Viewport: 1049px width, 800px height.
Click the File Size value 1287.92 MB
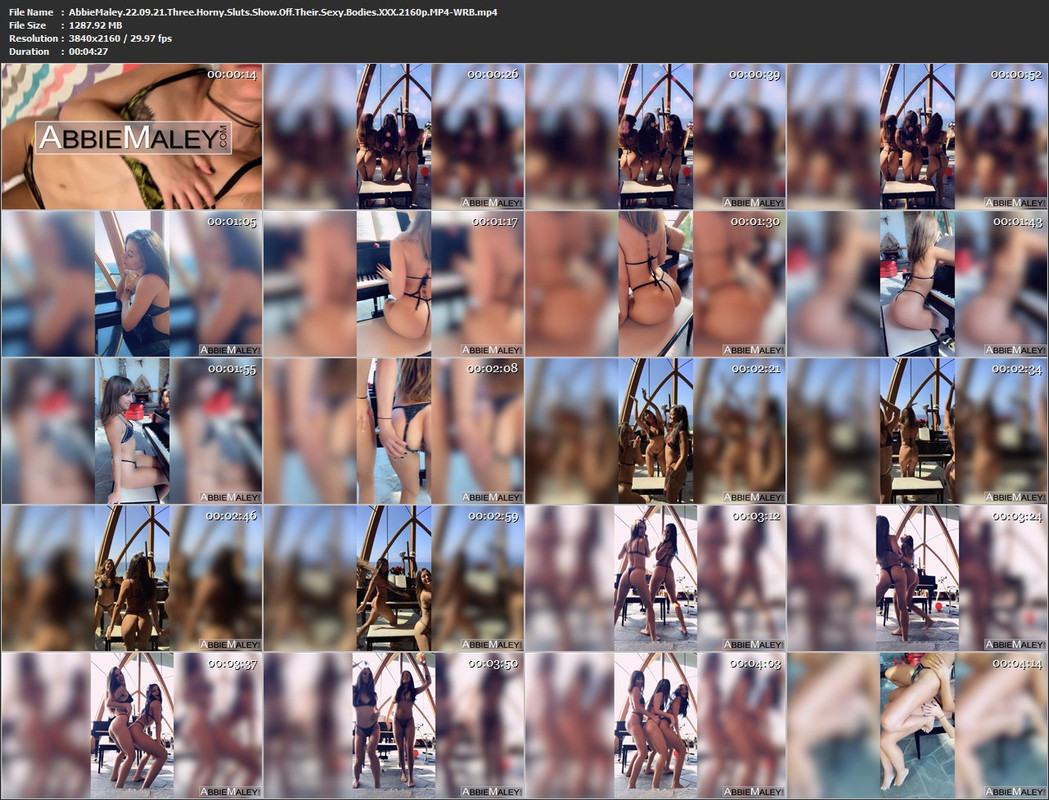(x=96, y=25)
